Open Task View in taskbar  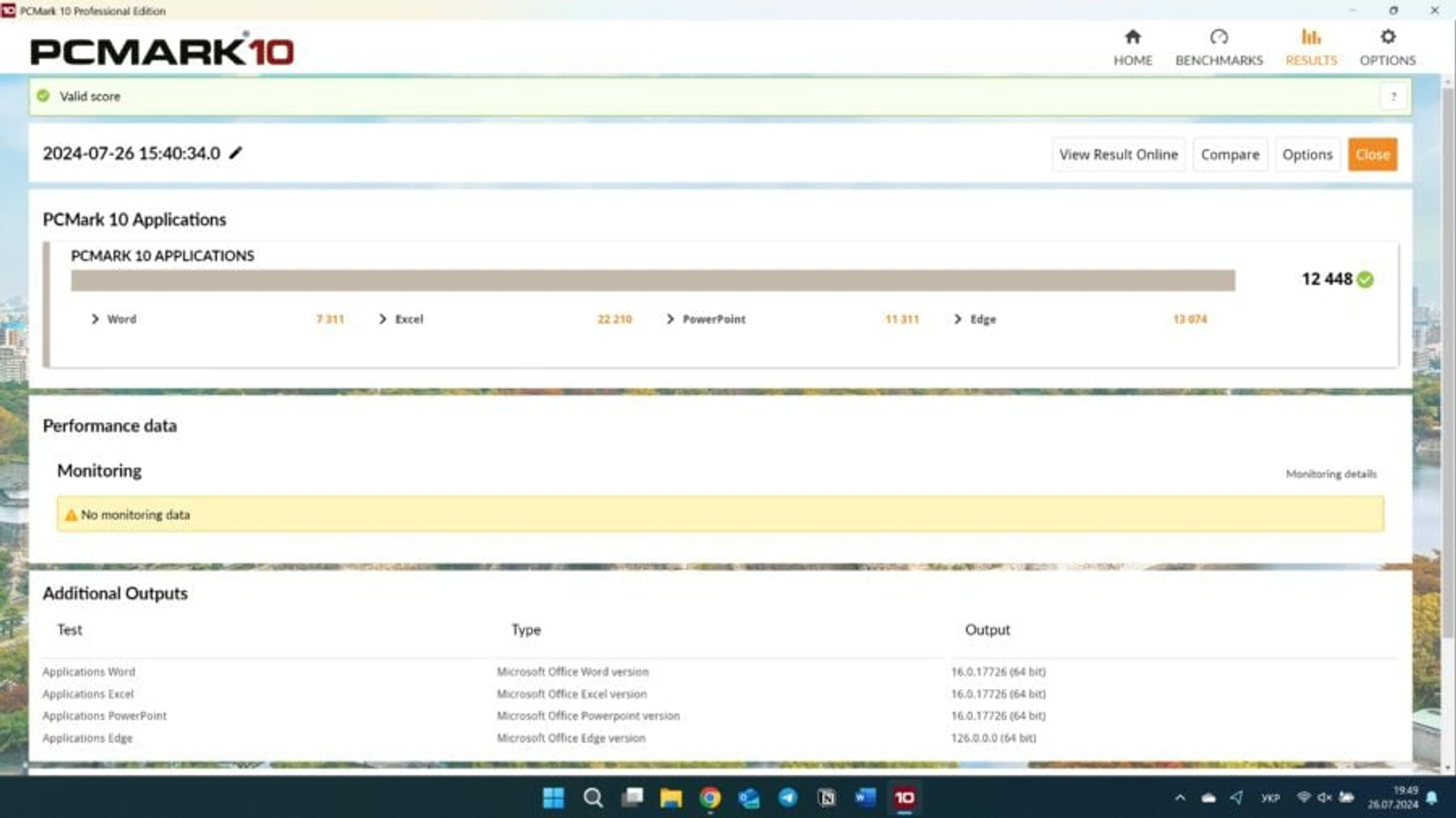[x=632, y=798]
